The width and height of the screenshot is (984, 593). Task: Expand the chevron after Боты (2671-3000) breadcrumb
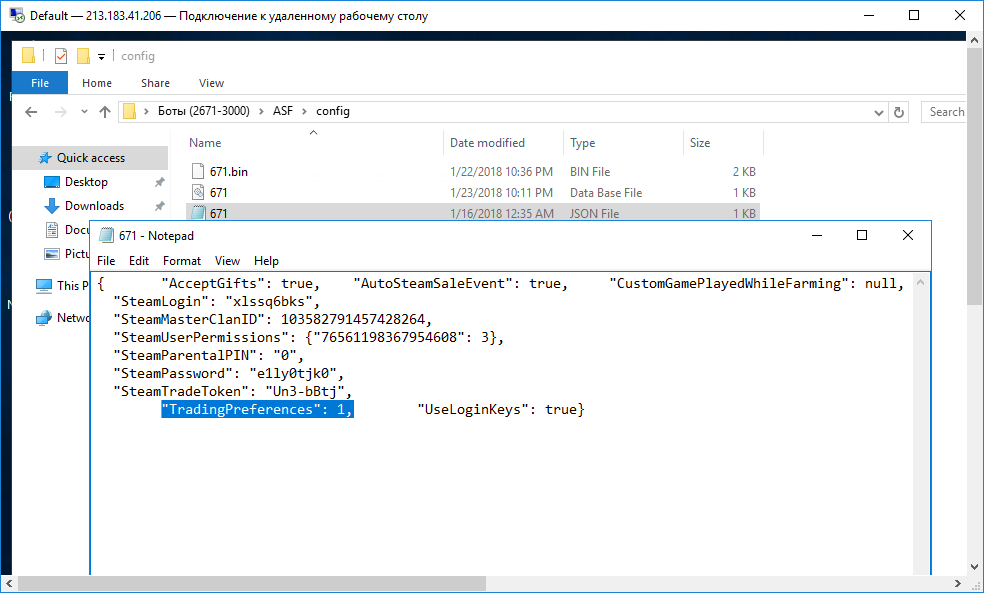point(261,111)
